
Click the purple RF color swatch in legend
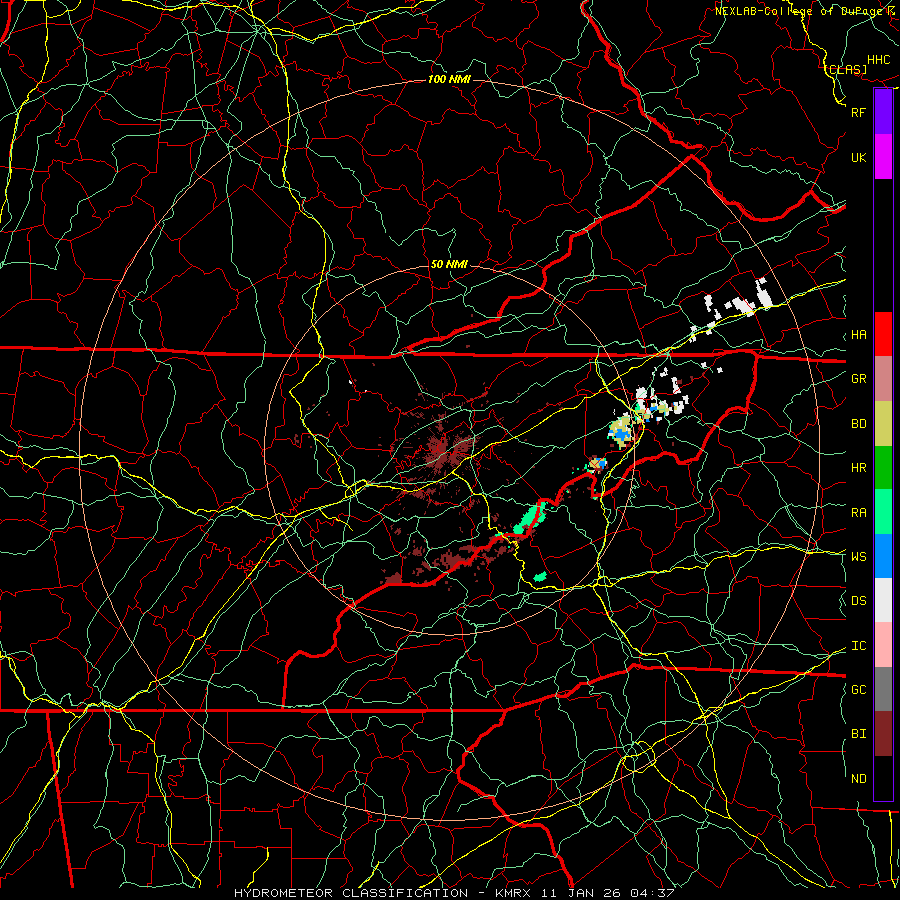(883, 112)
